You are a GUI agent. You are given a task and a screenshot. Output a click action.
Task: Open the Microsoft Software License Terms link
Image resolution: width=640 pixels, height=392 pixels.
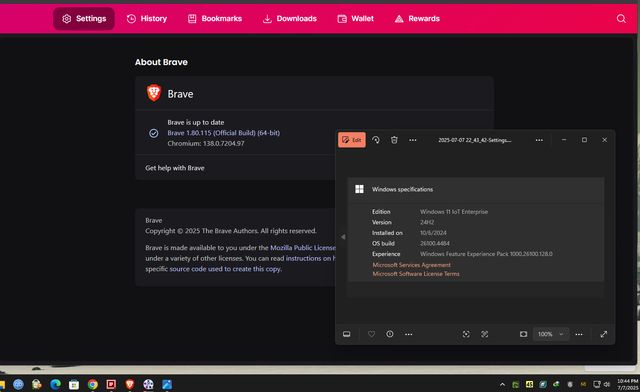(416, 274)
